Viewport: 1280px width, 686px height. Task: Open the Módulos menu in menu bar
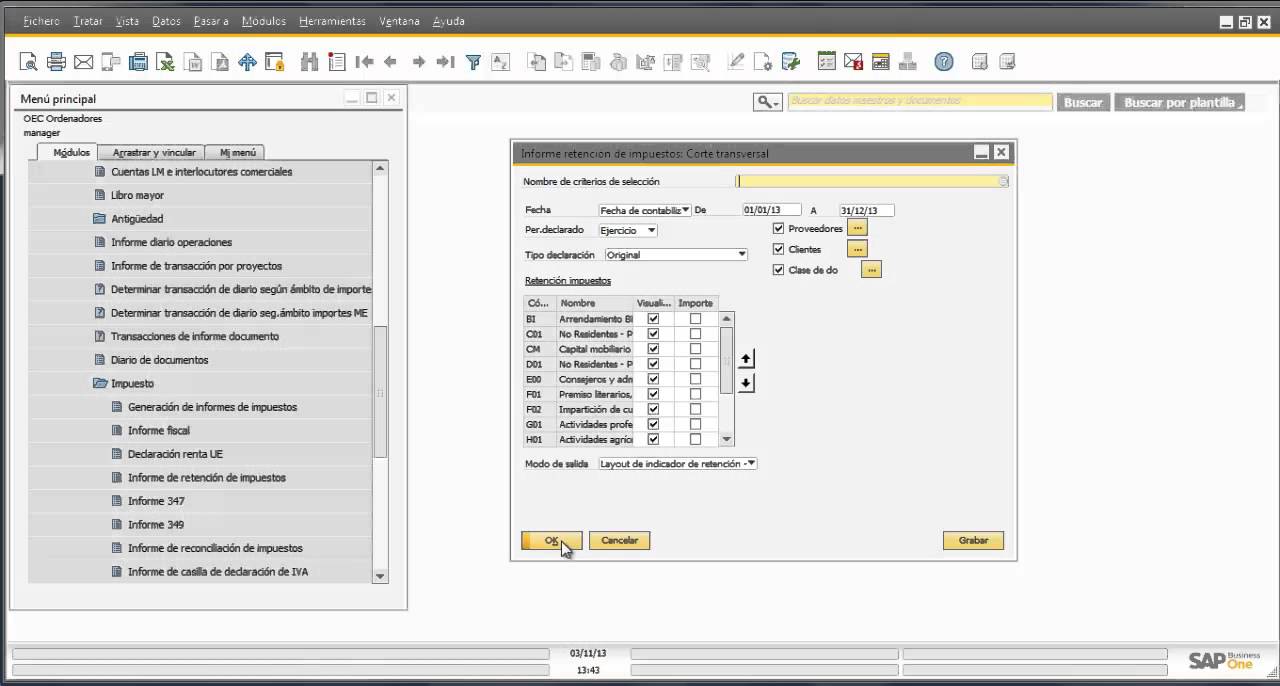(x=263, y=21)
